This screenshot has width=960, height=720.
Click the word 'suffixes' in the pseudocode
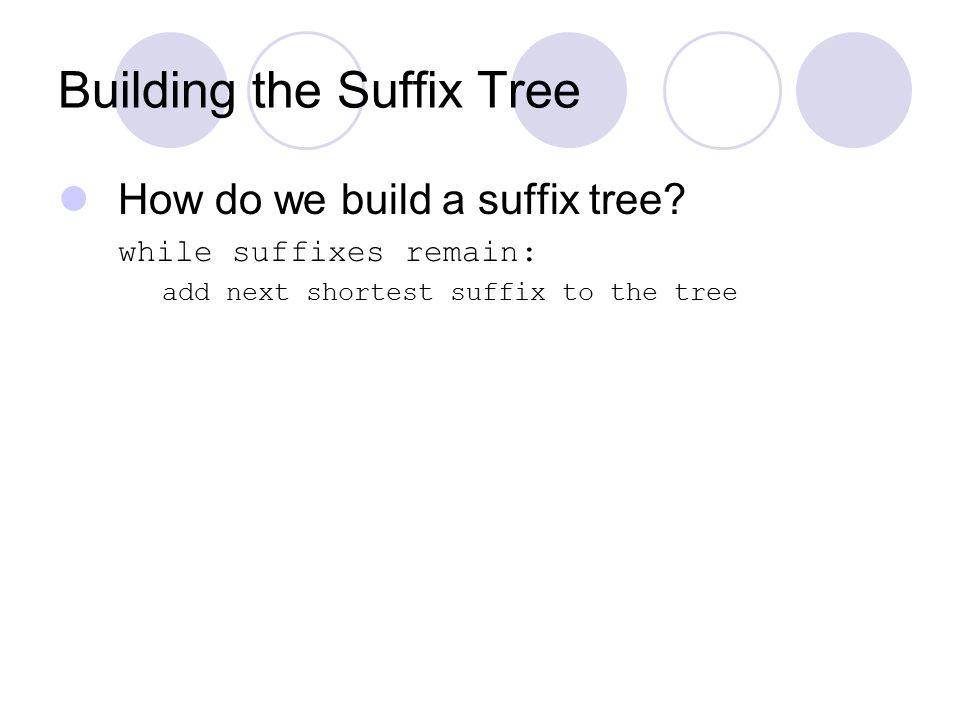(x=308, y=252)
